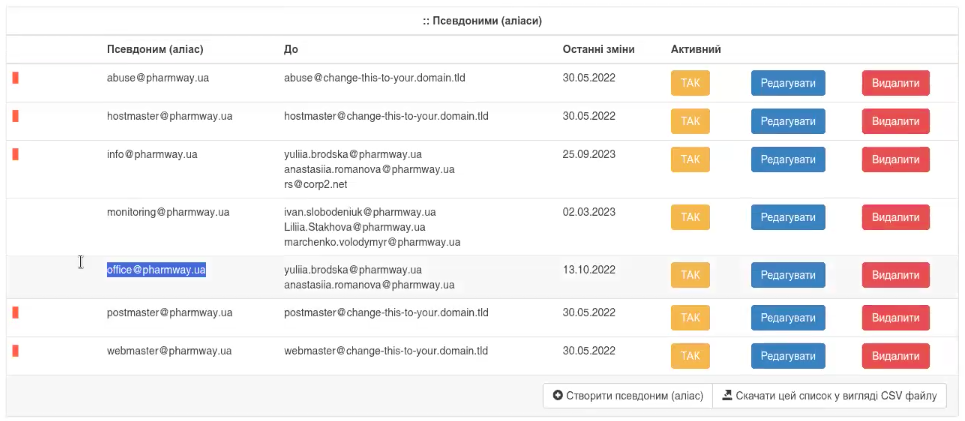
Task: Click the download icon on CSV button
Action: point(727,396)
